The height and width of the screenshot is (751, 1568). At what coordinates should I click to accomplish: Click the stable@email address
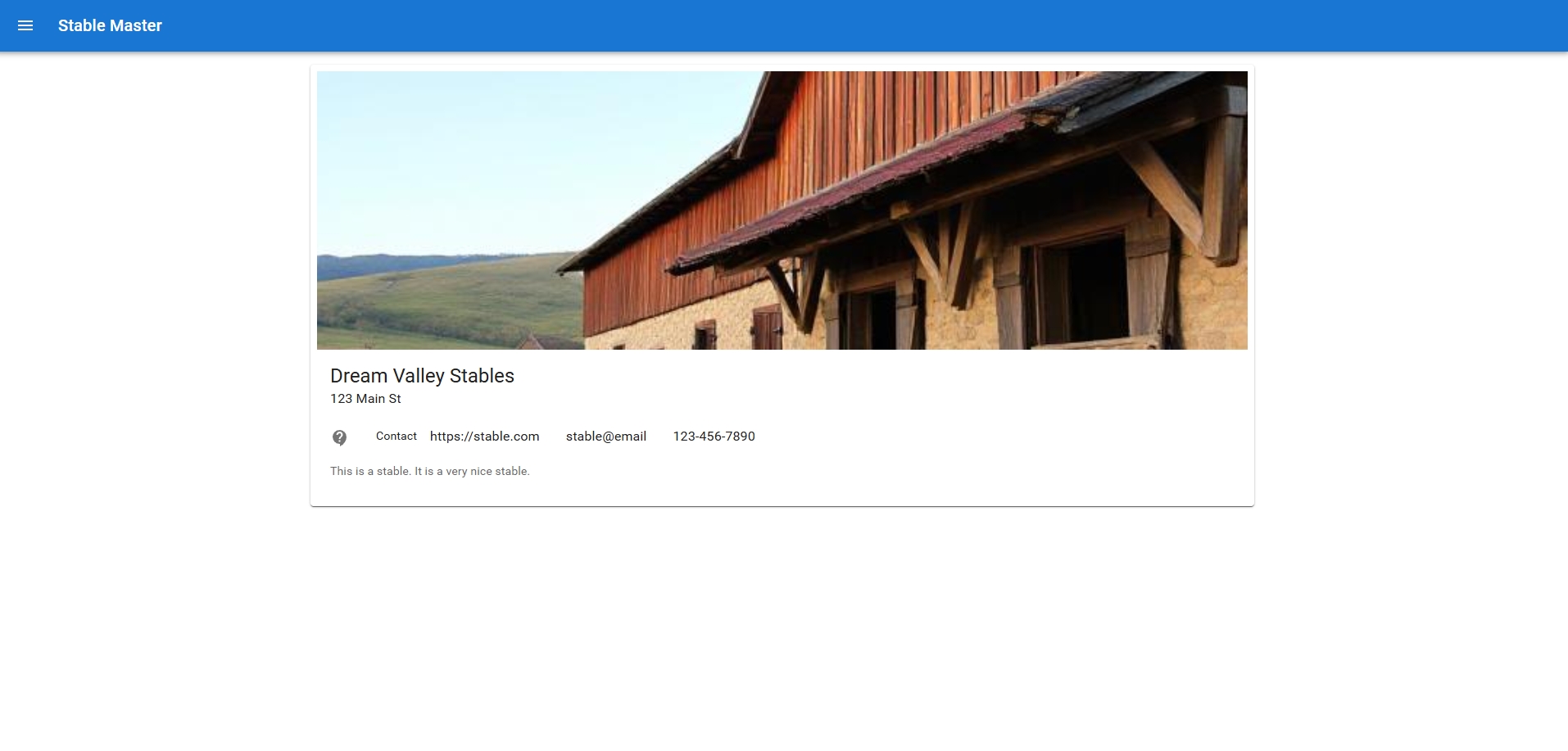606,437
